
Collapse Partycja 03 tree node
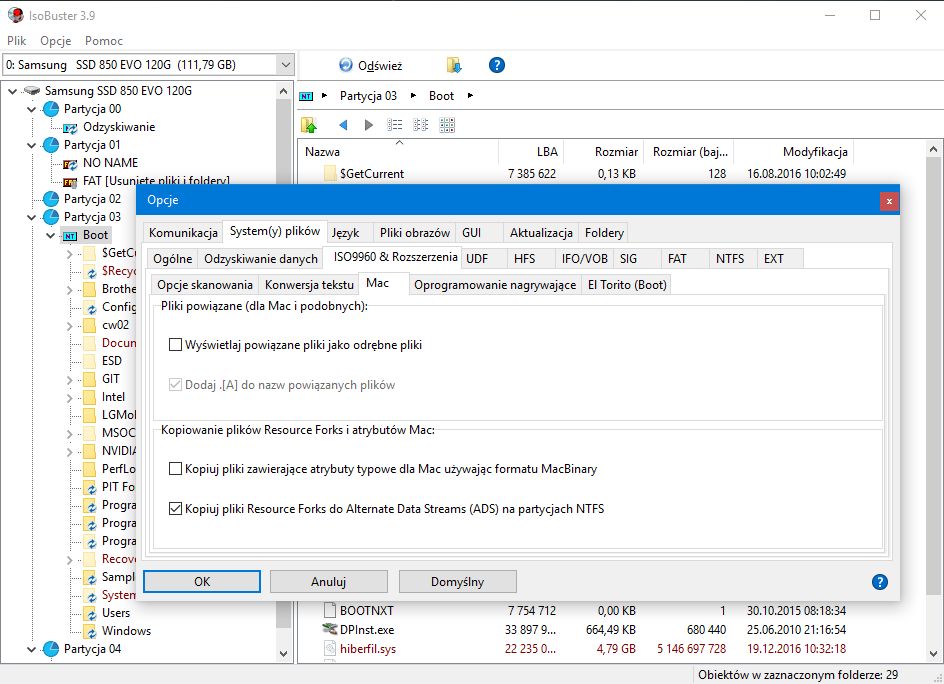(x=31, y=217)
